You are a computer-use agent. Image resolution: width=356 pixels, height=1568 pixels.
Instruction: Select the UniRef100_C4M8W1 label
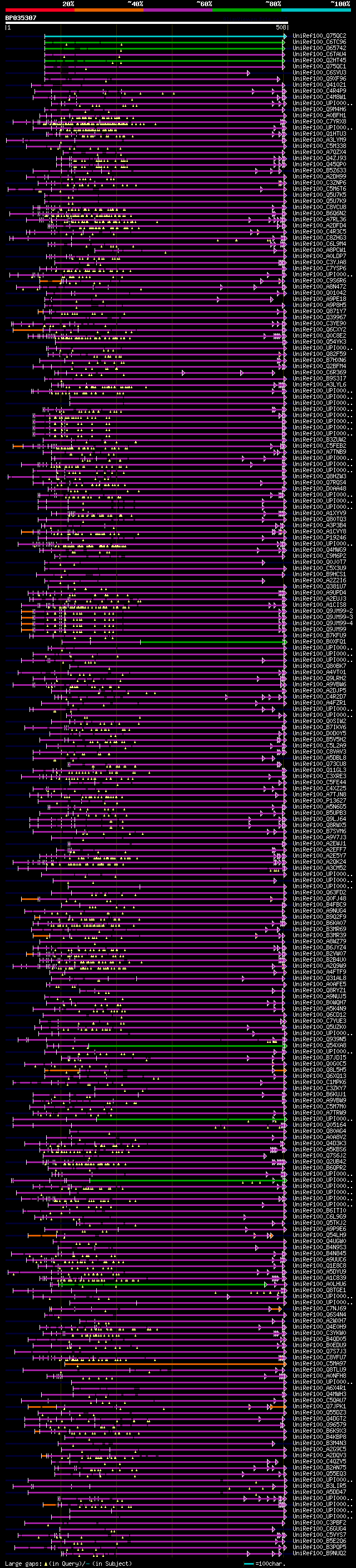point(319,97)
